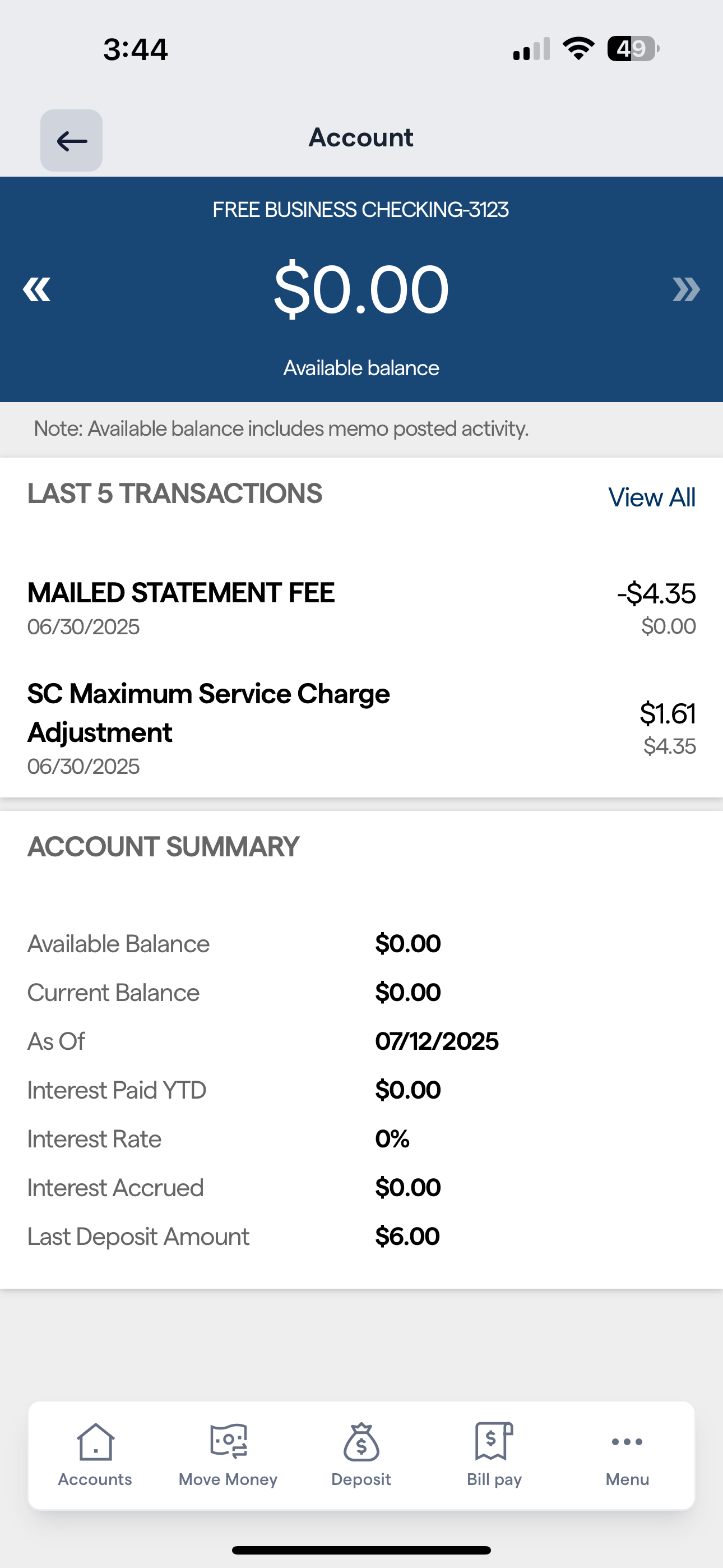Image resolution: width=723 pixels, height=1568 pixels.
Task: Select the Deposit tab label
Action: pyautogui.click(x=361, y=1480)
